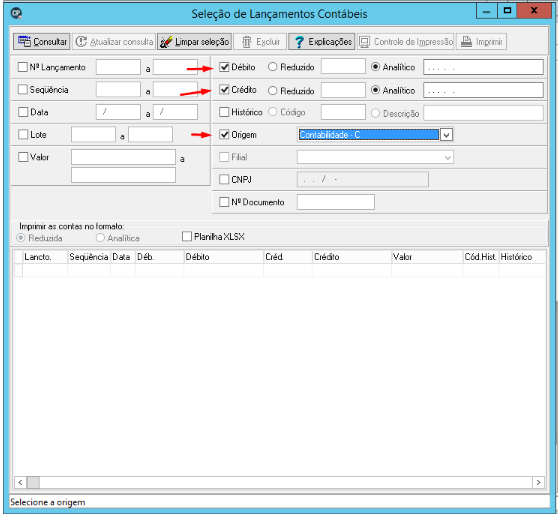The width and height of the screenshot is (560, 517).
Task: Click the start Data input field
Action: (118, 112)
